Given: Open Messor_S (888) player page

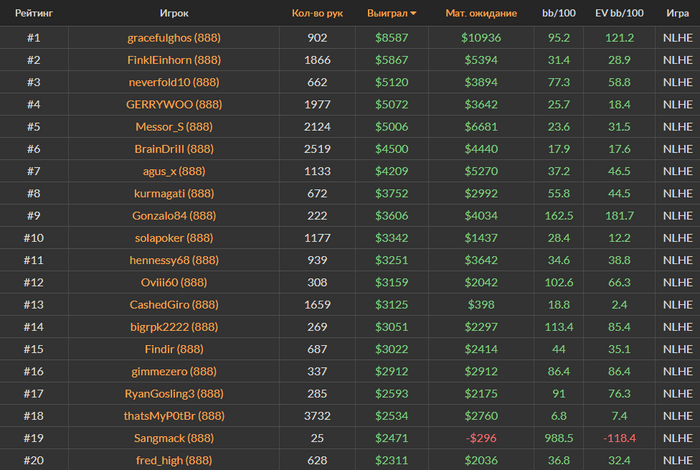Looking at the screenshot, I should click(174, 127).
